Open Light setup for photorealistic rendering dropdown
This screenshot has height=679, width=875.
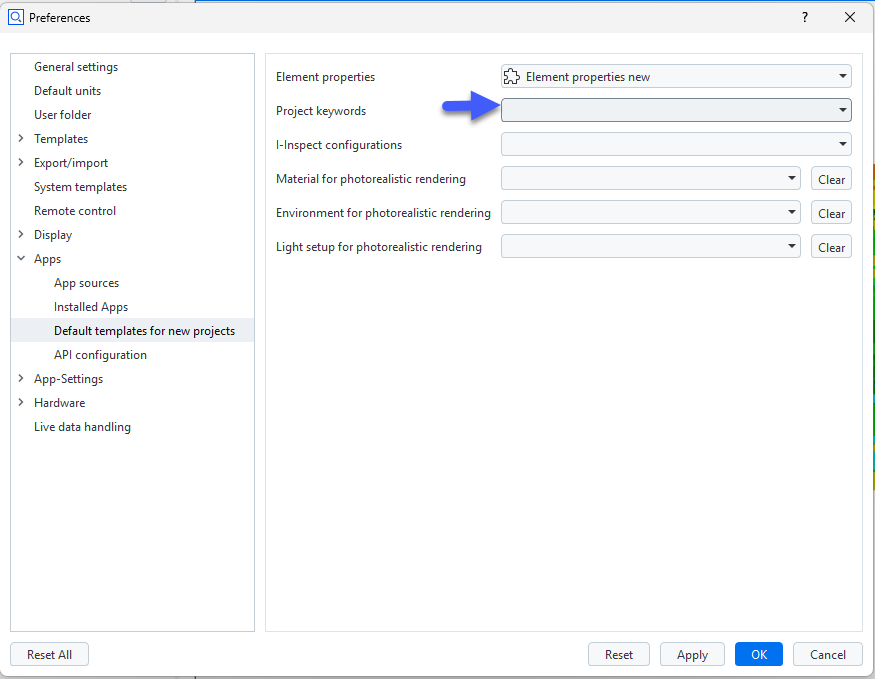click(650, 247)
